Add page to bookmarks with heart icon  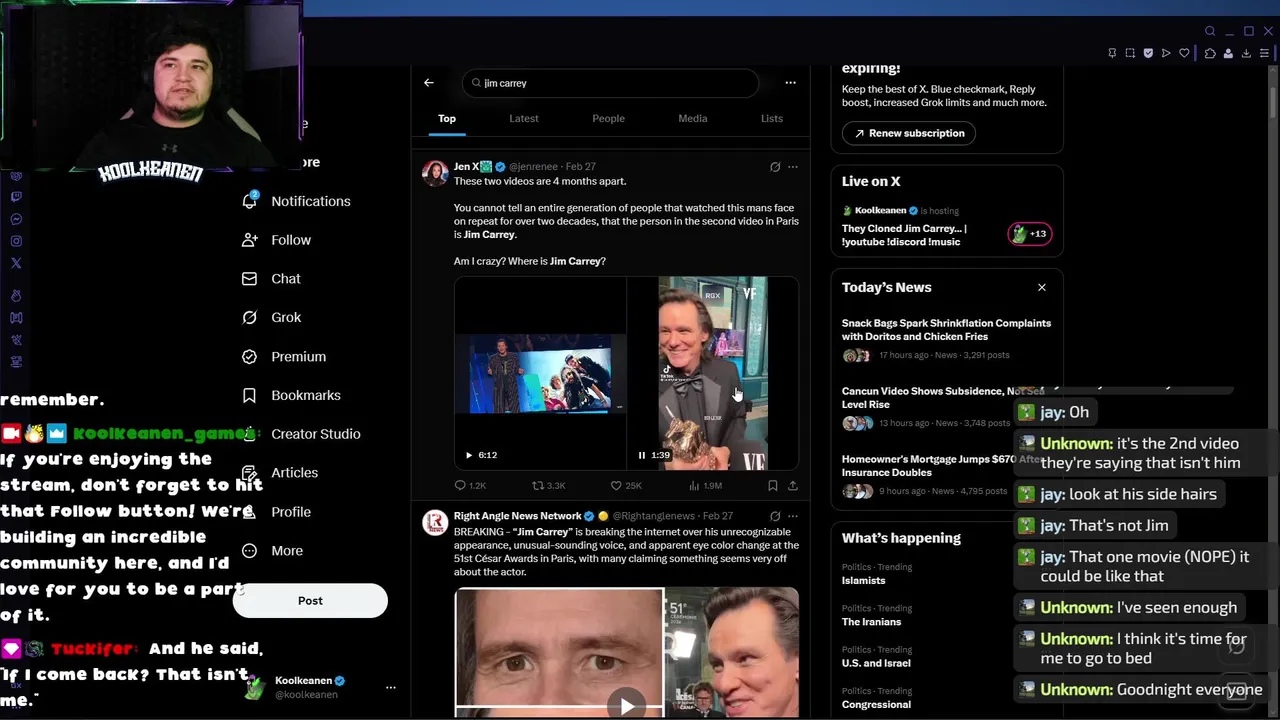point(1184,53)
